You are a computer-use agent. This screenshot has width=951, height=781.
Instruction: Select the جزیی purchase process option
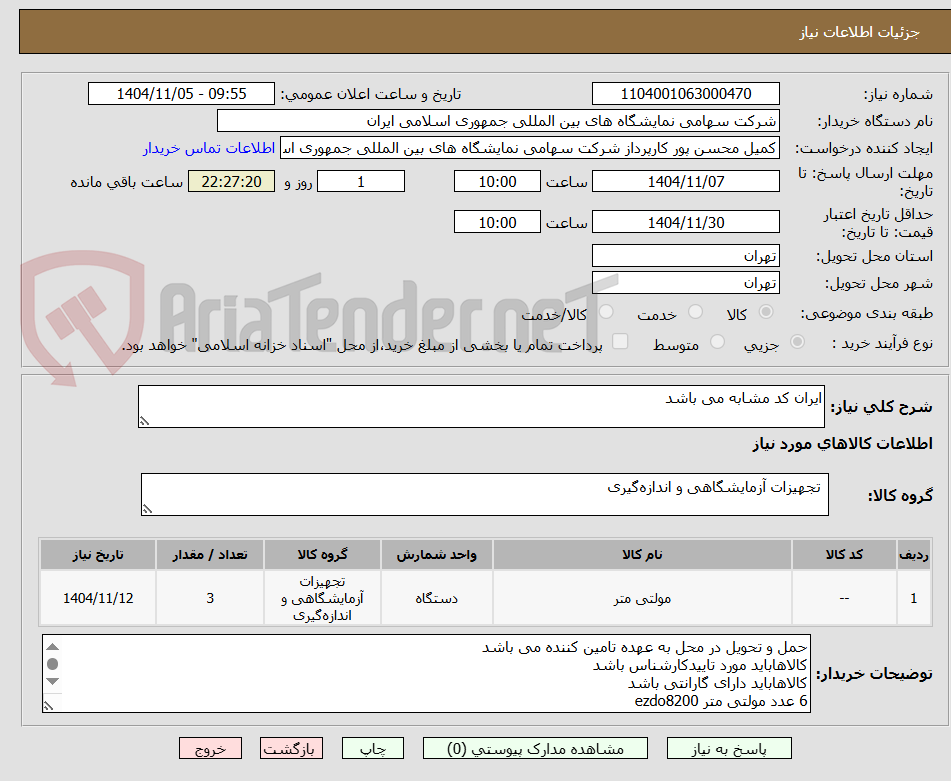click(796, 343)
